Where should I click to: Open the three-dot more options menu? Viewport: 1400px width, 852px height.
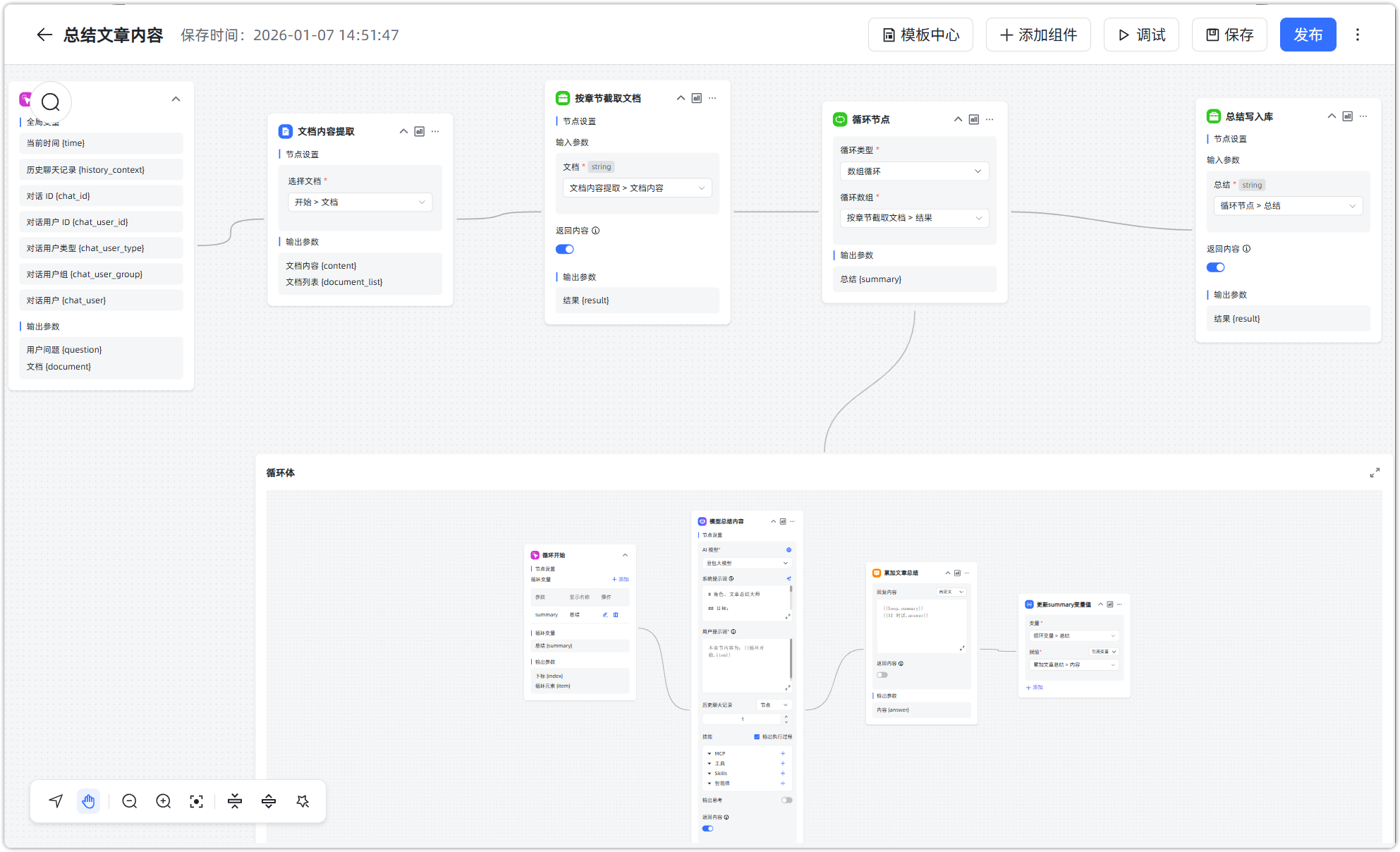[1357, 35]
